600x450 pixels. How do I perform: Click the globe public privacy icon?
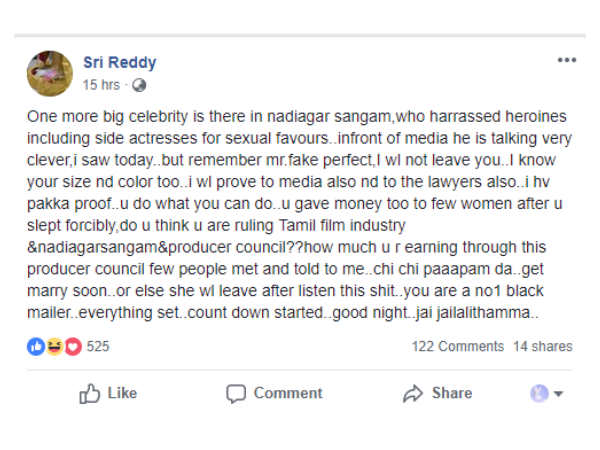pyautogui.click(x=139, y=85)
